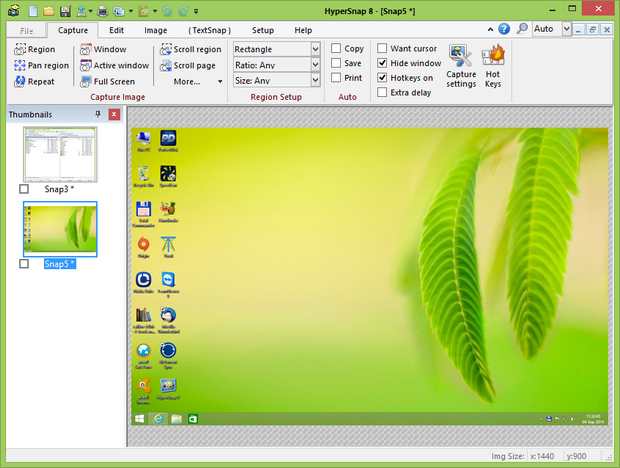Viewport: 620px width, 468px height.
Task: Switch to the (TextSnap) tab
Action: [x=210, y=30]
